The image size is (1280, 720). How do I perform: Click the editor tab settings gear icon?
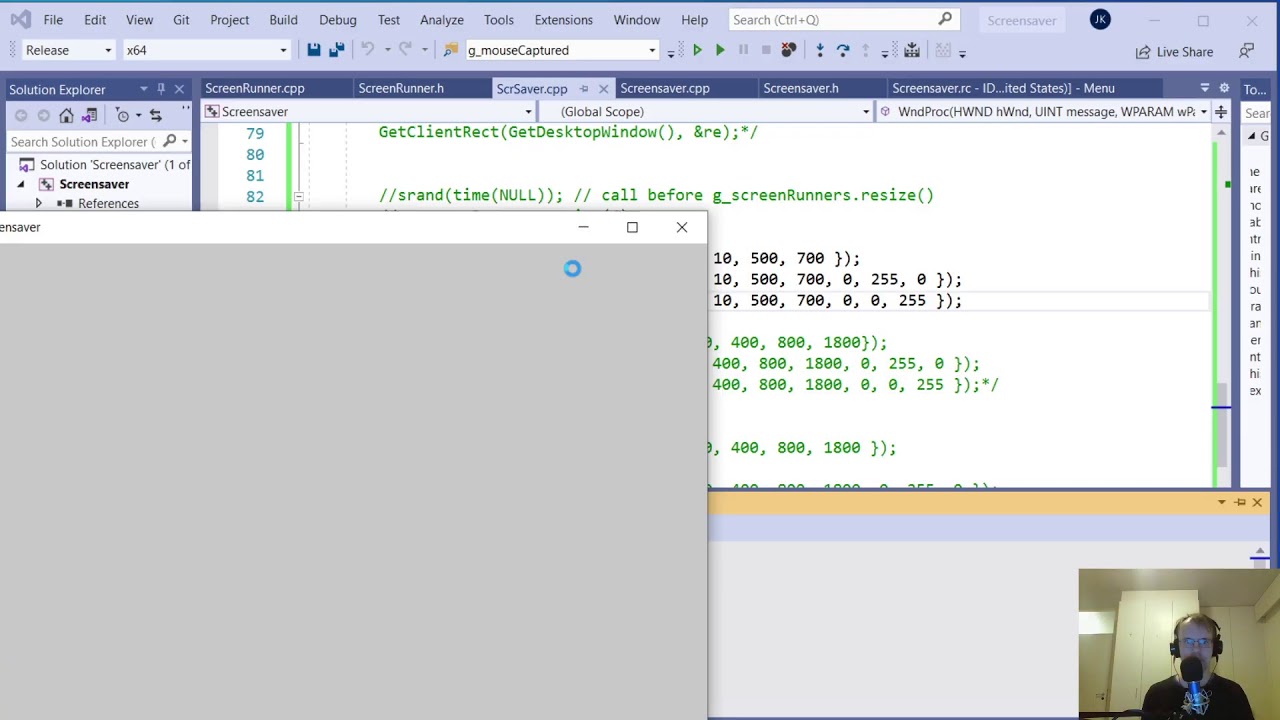[x=1224, y=88]
